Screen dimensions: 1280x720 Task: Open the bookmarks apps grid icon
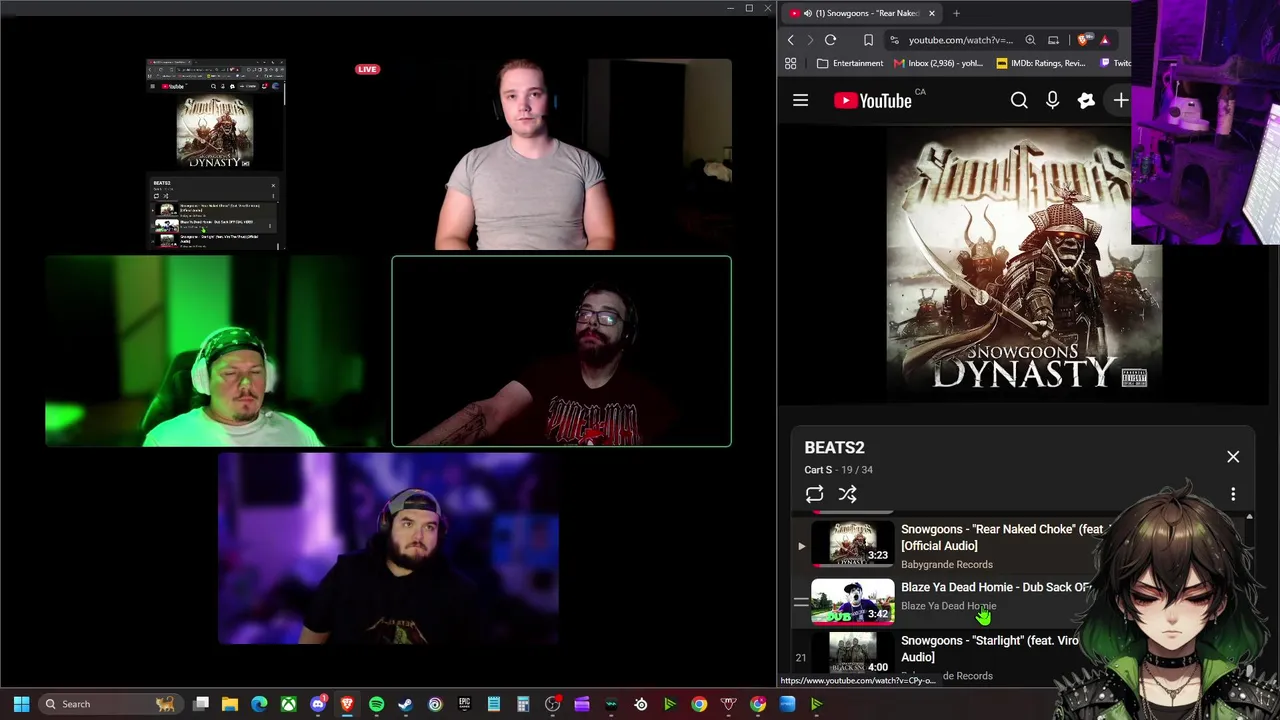coord(790,63)
